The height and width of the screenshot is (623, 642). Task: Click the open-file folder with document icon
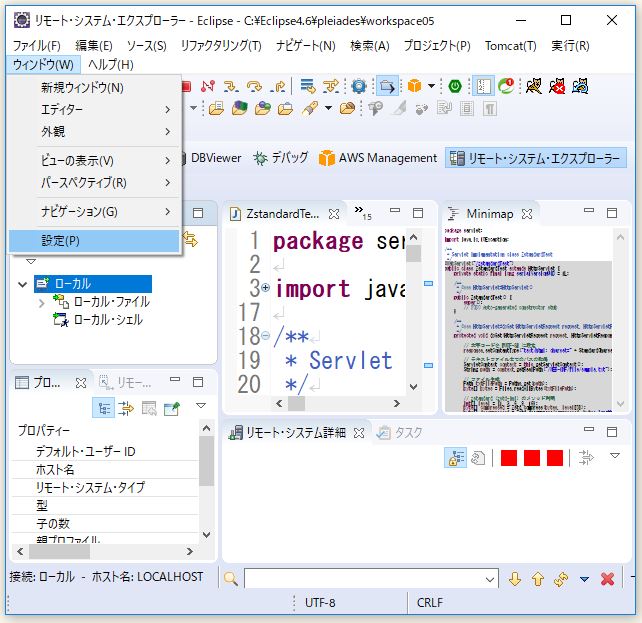216,108
